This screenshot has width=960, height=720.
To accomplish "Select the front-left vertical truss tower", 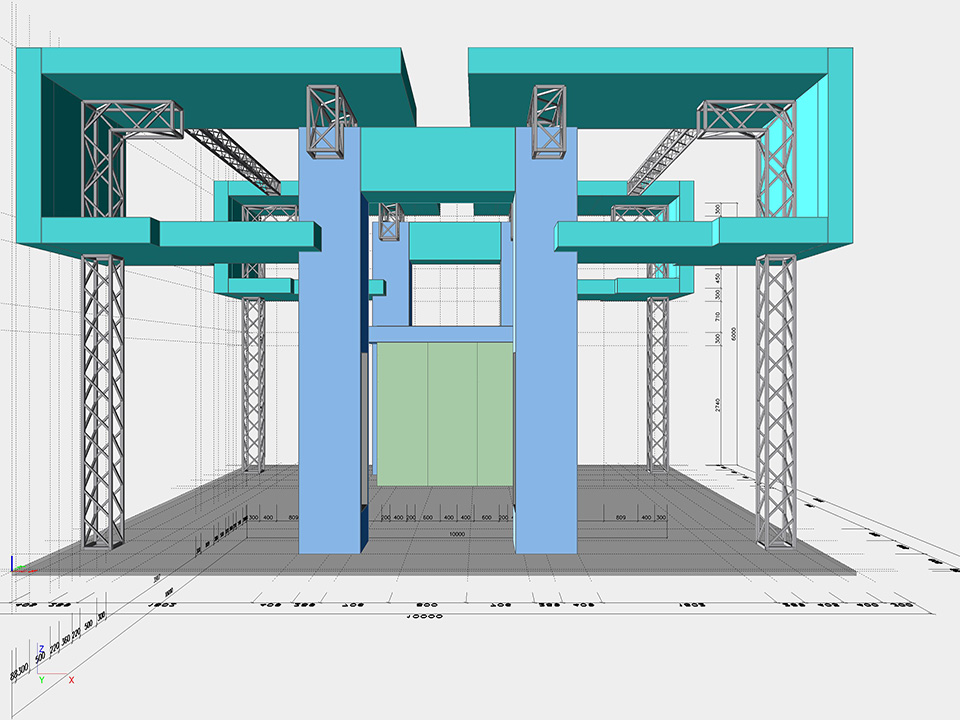I will click(103, 400).
